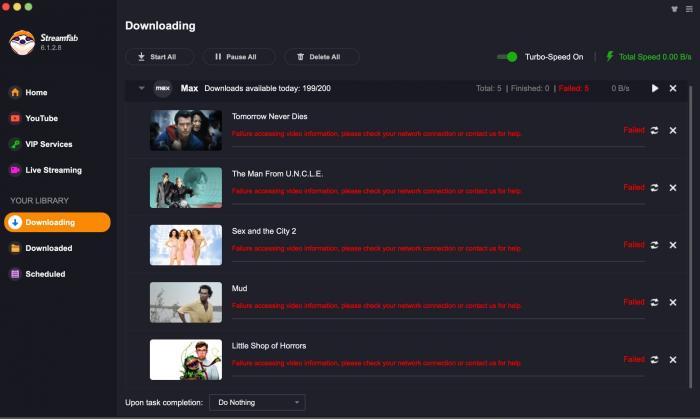The image size is (700, 419).
Task: Retry the Tomorrow Never Dies download
Action: coord(654,130)
